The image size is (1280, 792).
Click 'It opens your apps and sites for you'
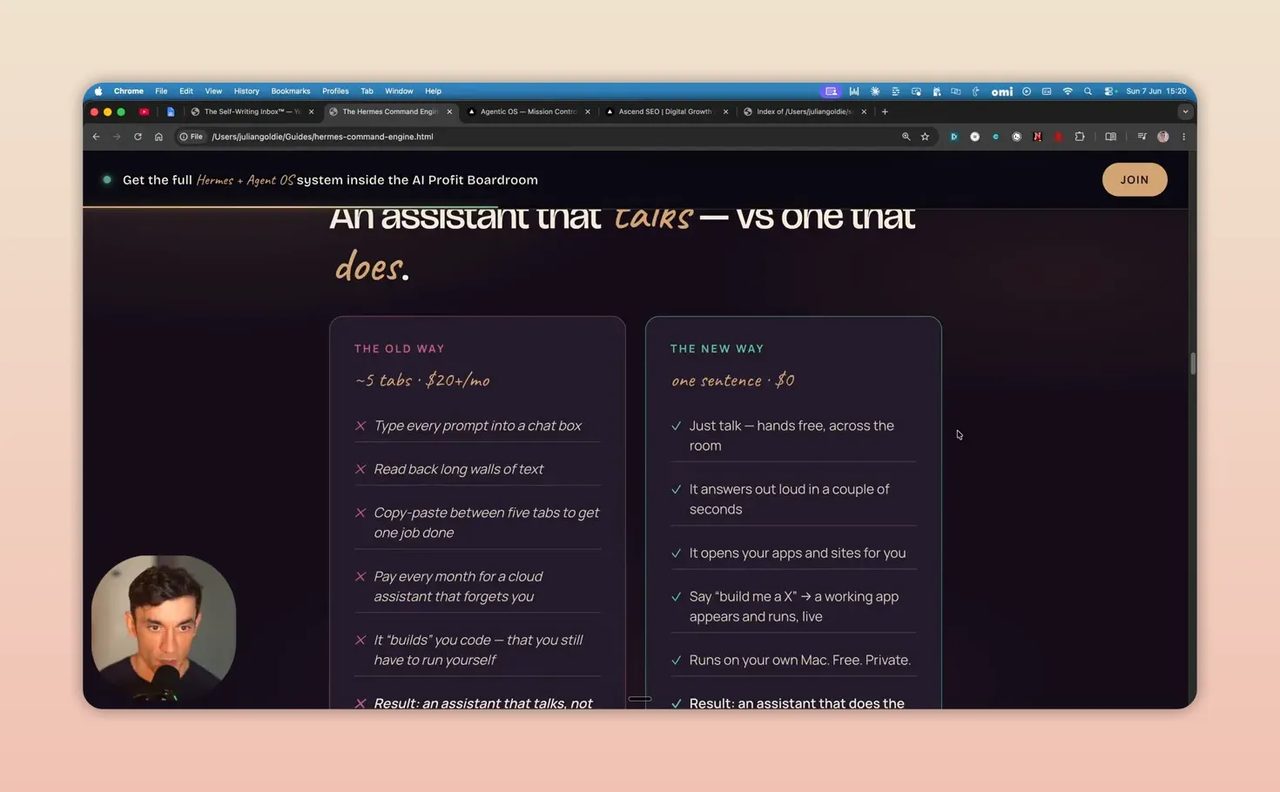(797, 553)
